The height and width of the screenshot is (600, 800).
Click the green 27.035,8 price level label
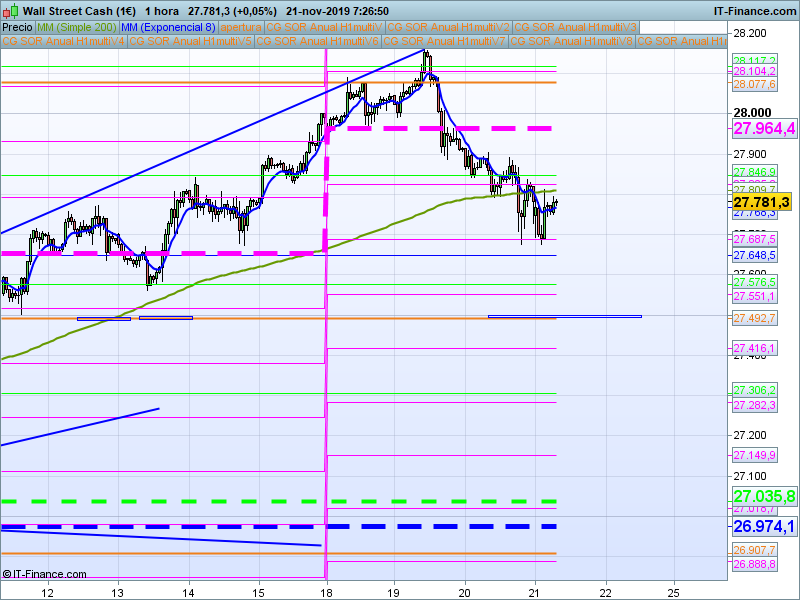pyautogui.click(x=763, y=497)
